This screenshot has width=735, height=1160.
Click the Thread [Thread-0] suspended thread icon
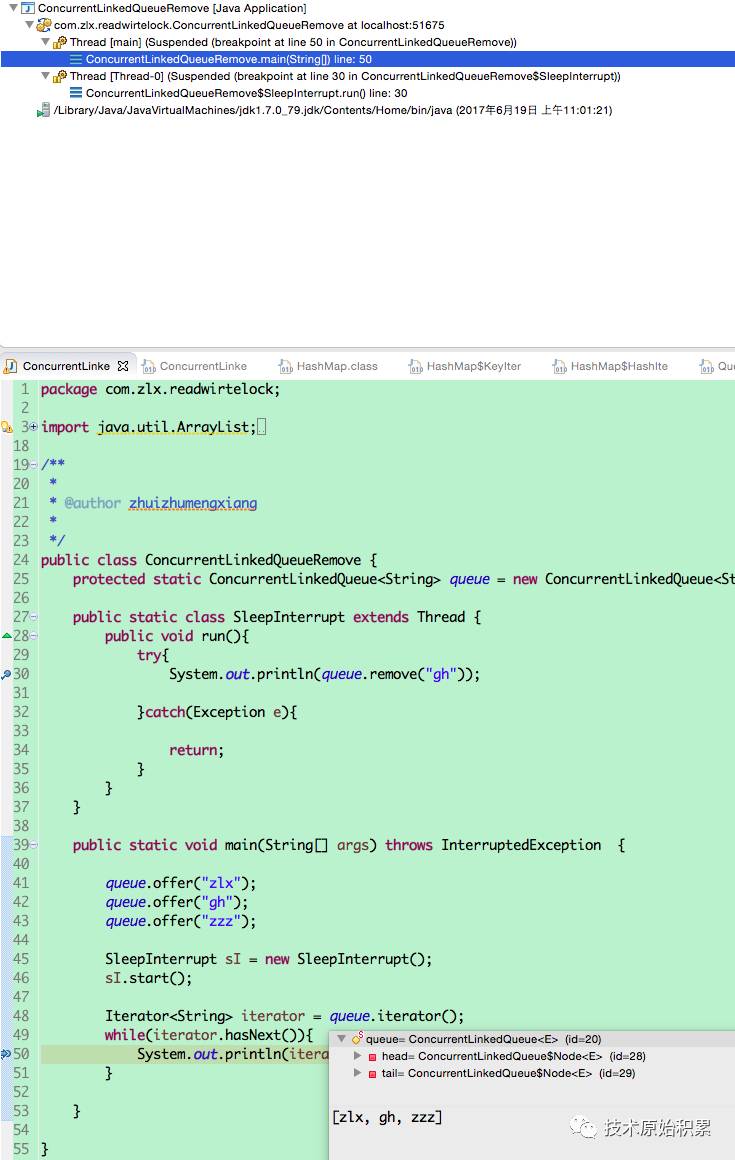tap(60, 76)
